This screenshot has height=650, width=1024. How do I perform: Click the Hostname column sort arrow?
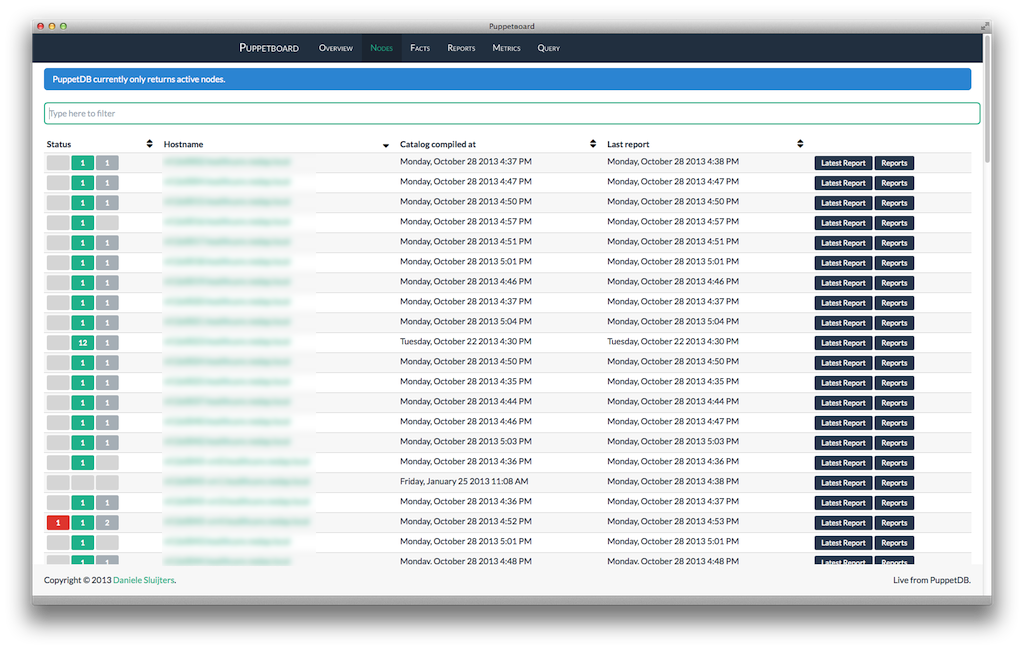click(386, 145)
